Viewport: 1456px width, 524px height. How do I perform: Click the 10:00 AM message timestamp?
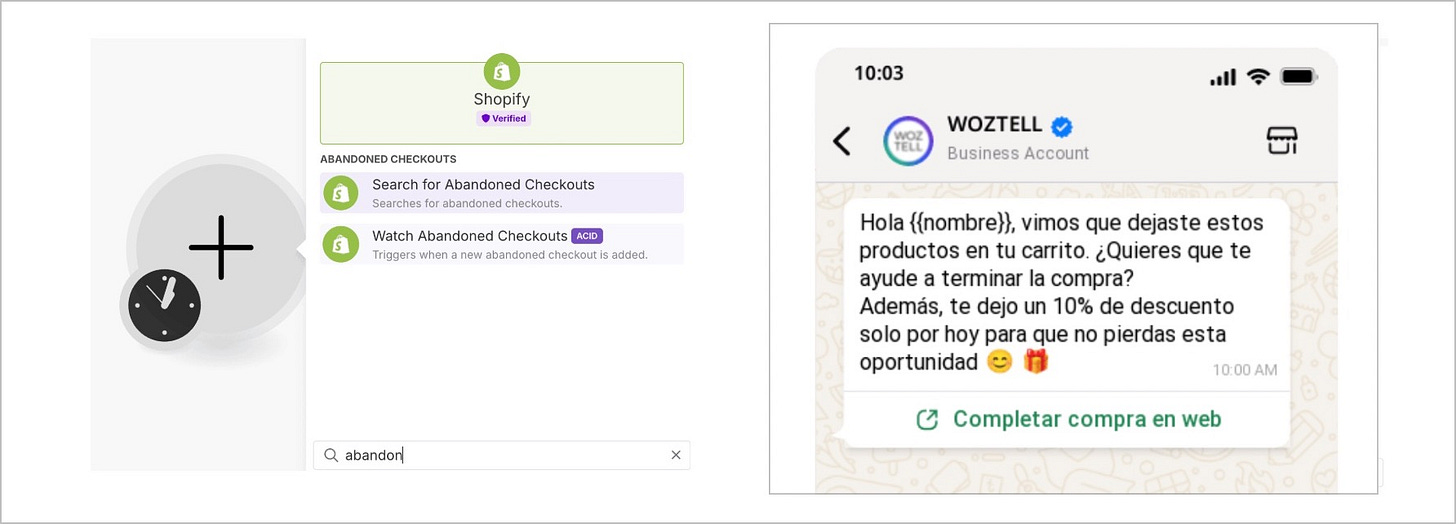point(1245,370)
